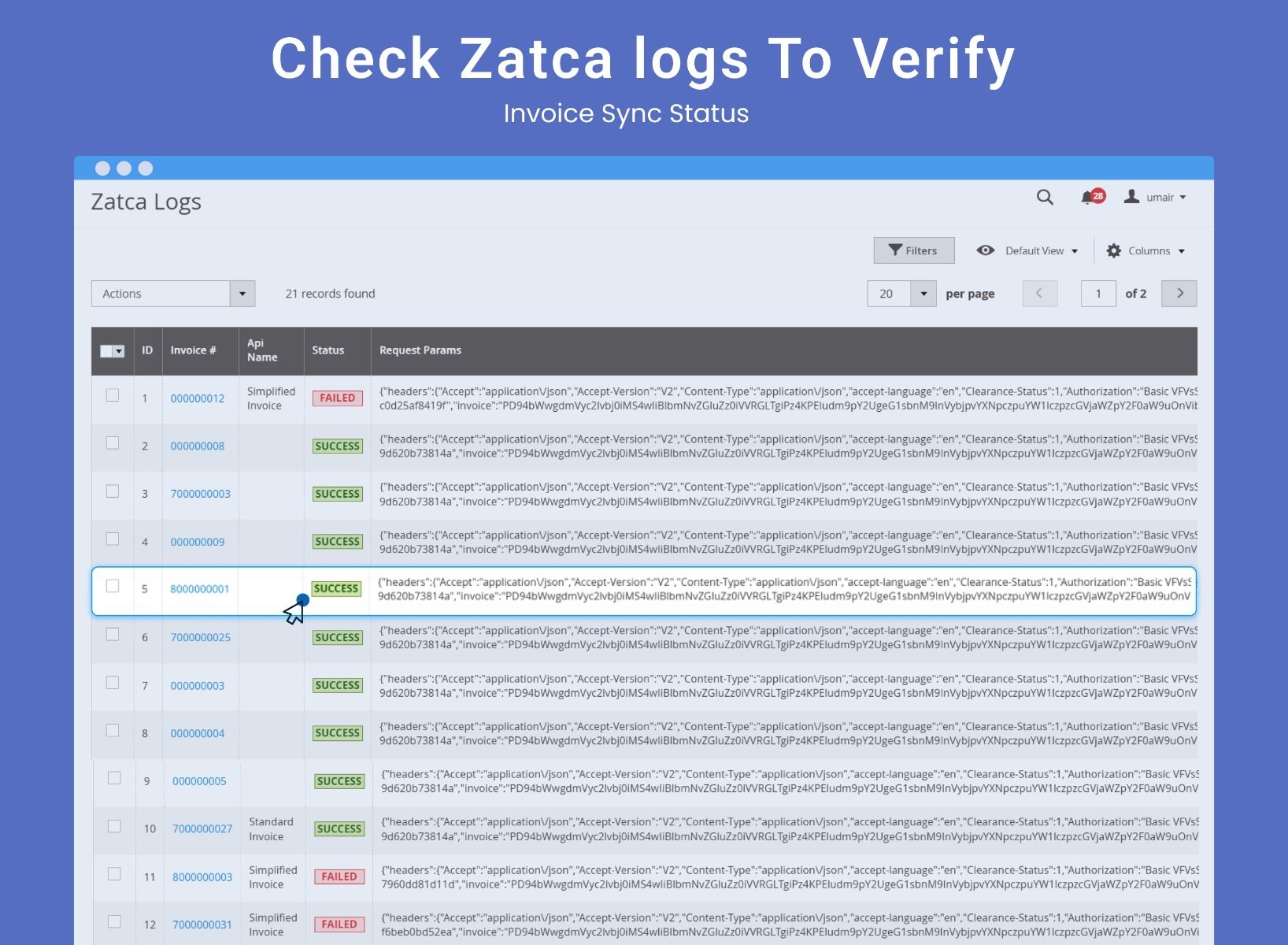Click the funnel icon on Filters

click(894, 250)
